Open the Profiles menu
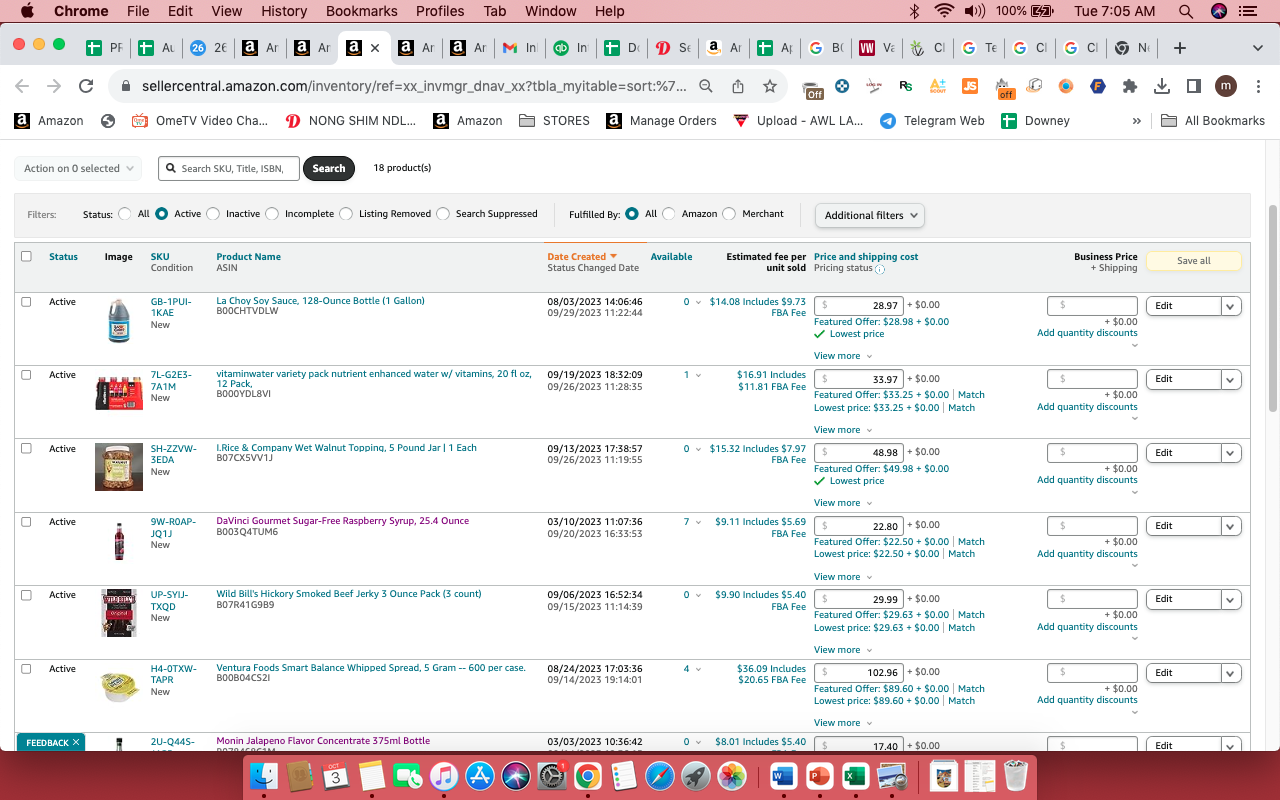The width and height of the screenshot is (1280, 800). (440, 11)
